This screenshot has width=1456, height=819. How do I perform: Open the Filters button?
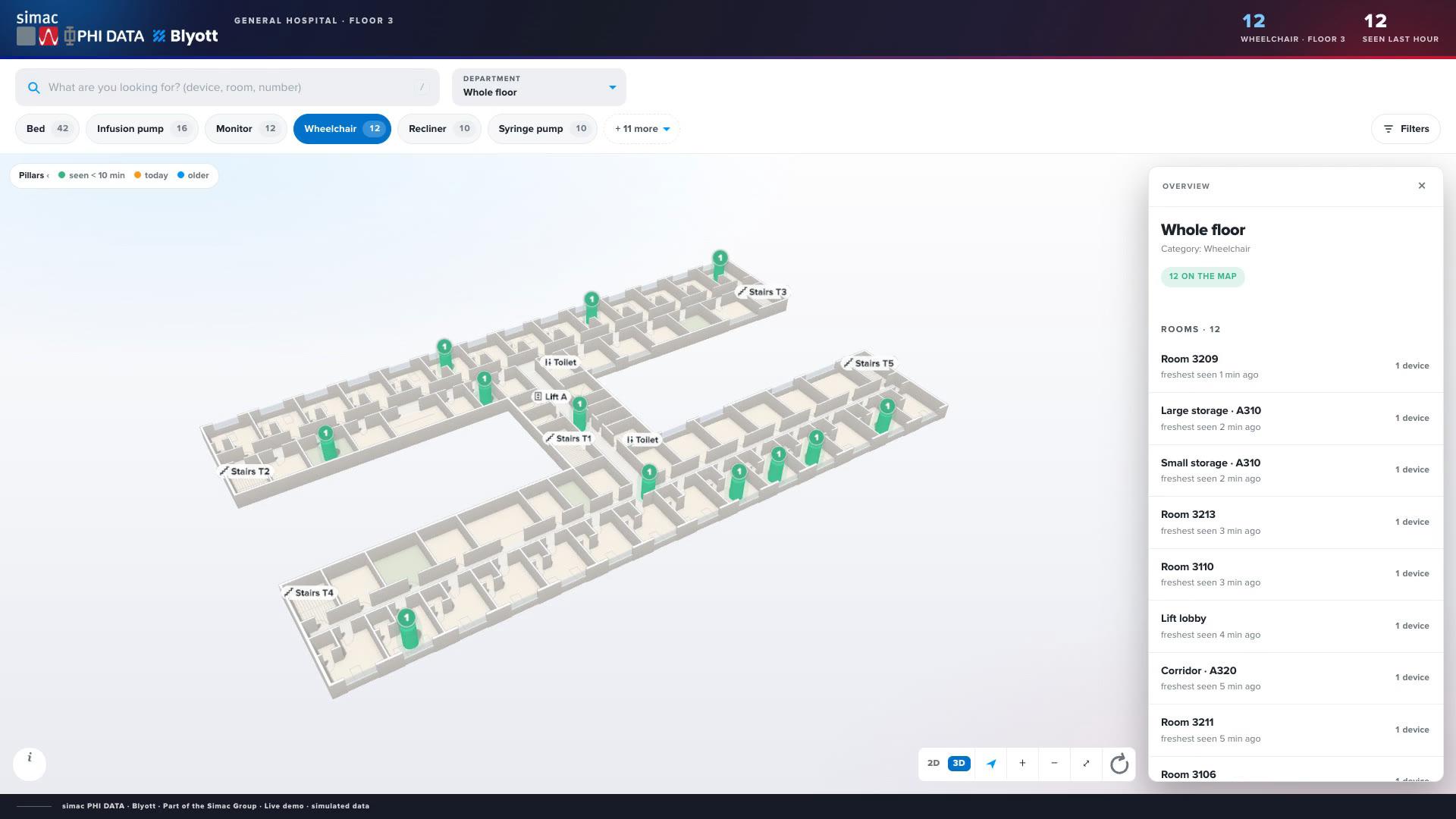(1405, 129)
